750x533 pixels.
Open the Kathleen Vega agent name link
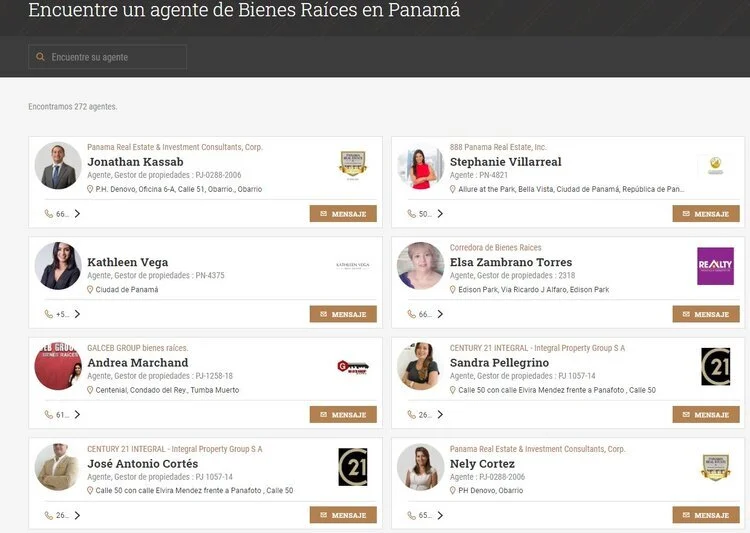point(128,262)
